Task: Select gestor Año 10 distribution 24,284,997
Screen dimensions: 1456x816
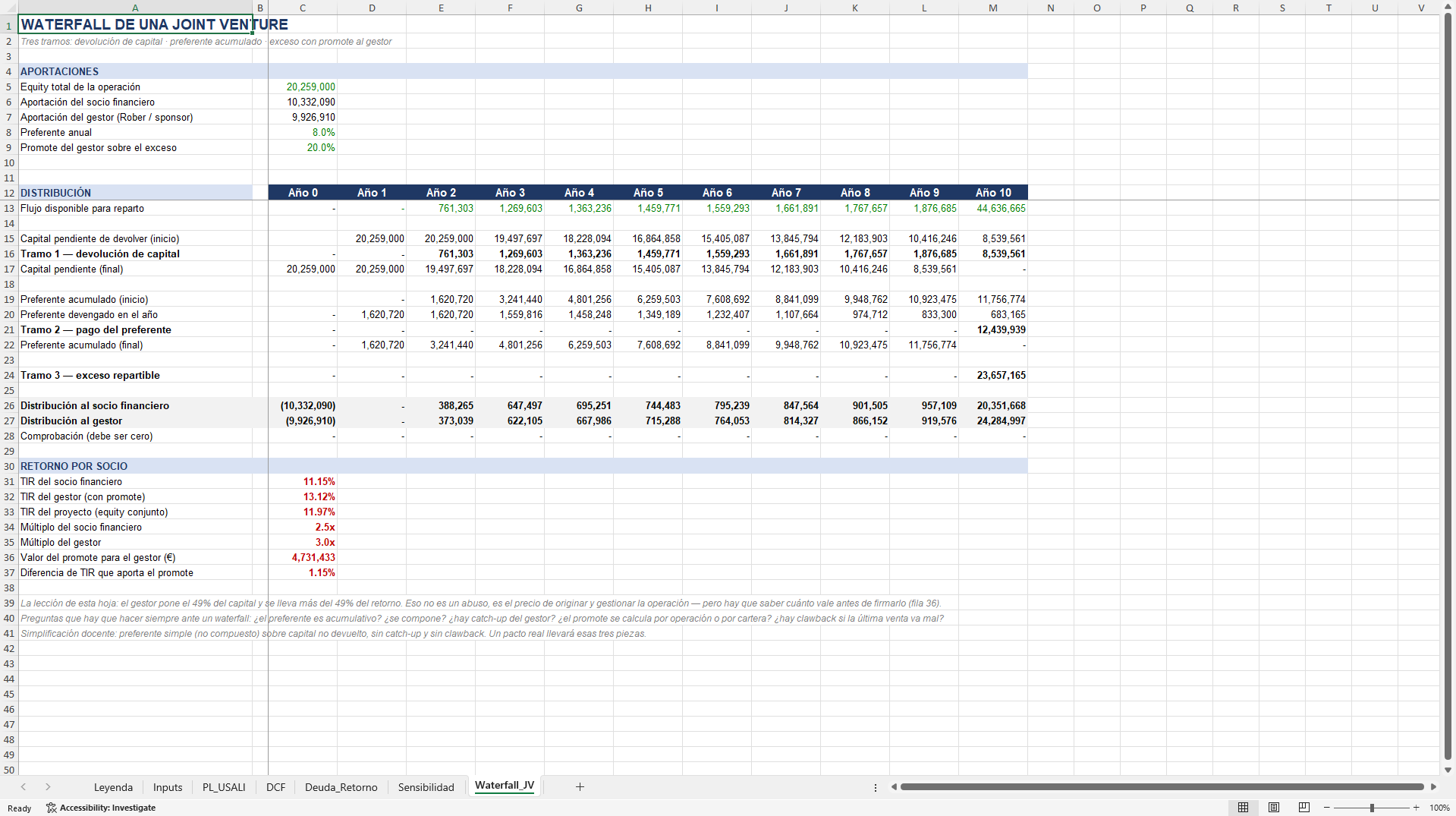Action: [x=993, y=421]
